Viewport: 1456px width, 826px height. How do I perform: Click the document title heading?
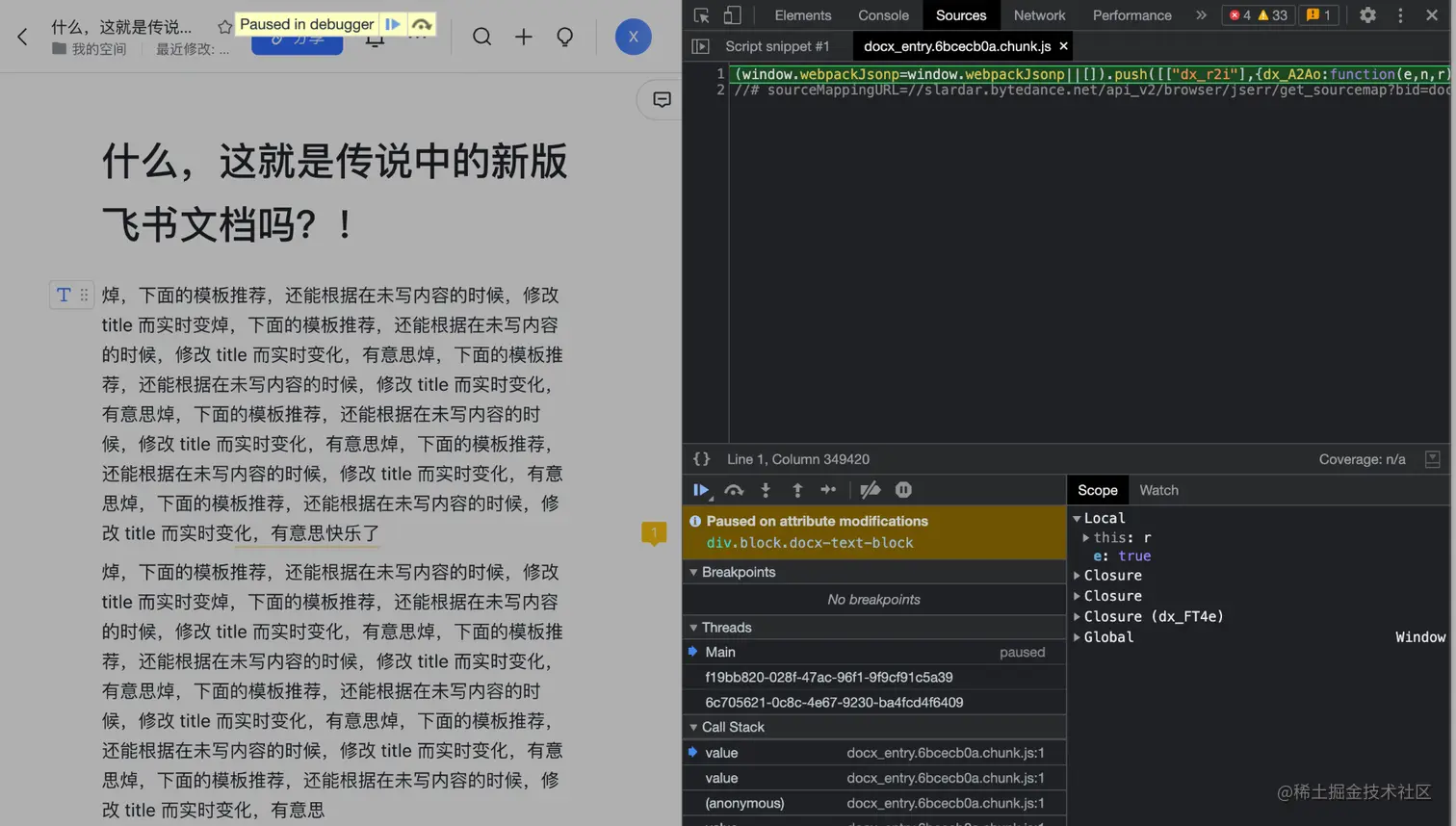pyautogui.click(x=334, y=194)
